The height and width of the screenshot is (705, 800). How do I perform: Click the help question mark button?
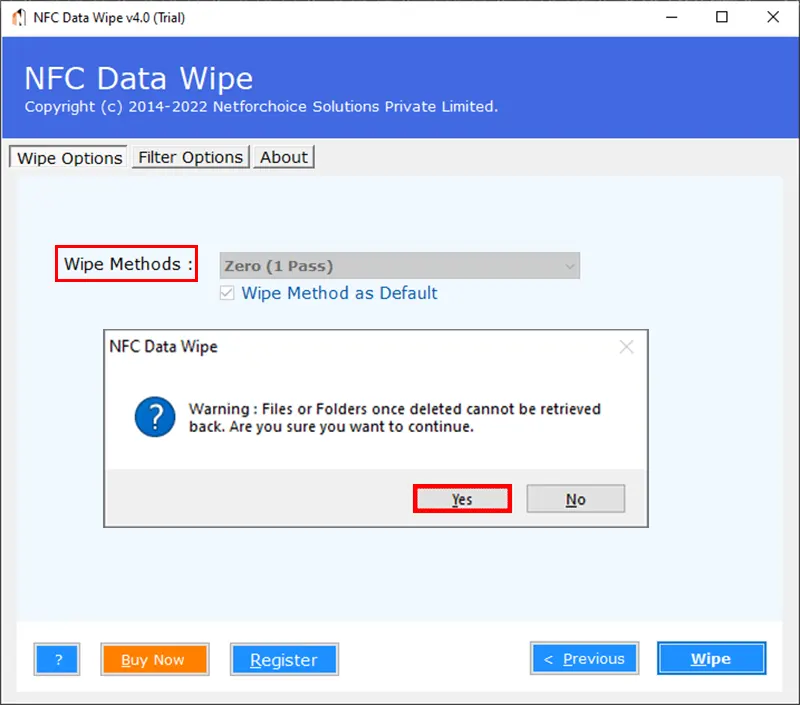tap(57, 659)
